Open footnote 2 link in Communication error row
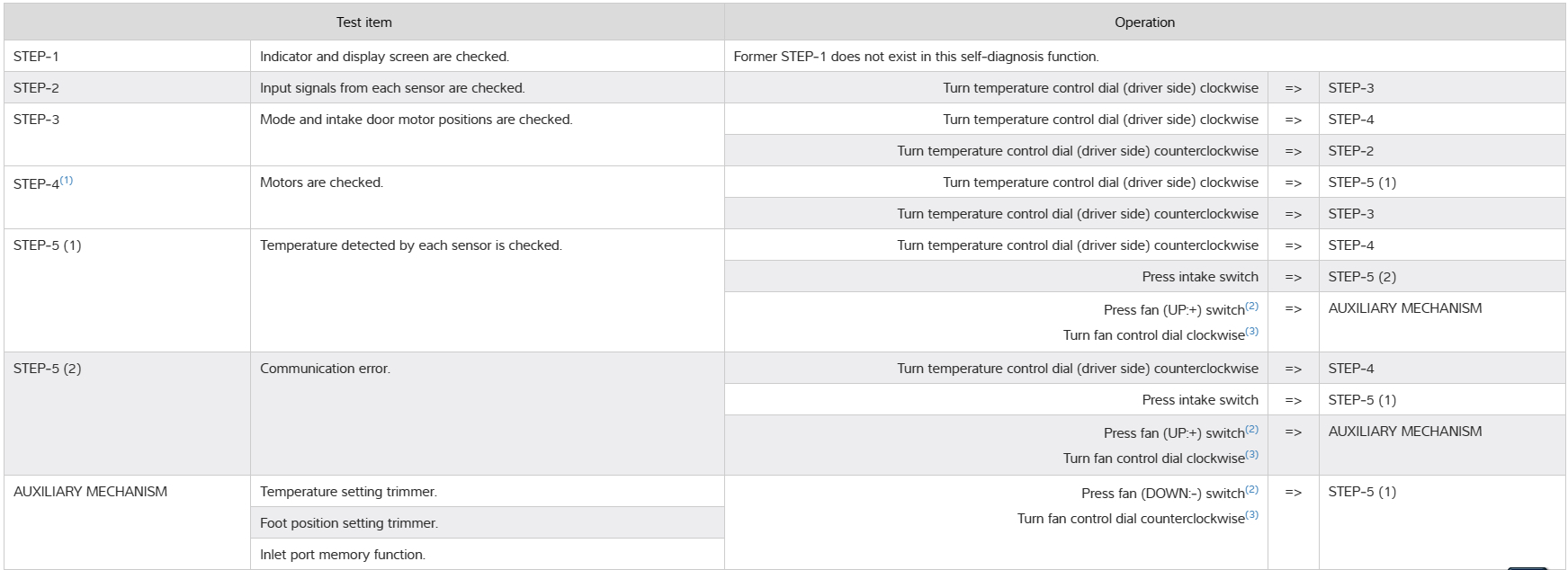Image resolution: width=1568 pixels, height=570 pixels. coord(1252,429)
